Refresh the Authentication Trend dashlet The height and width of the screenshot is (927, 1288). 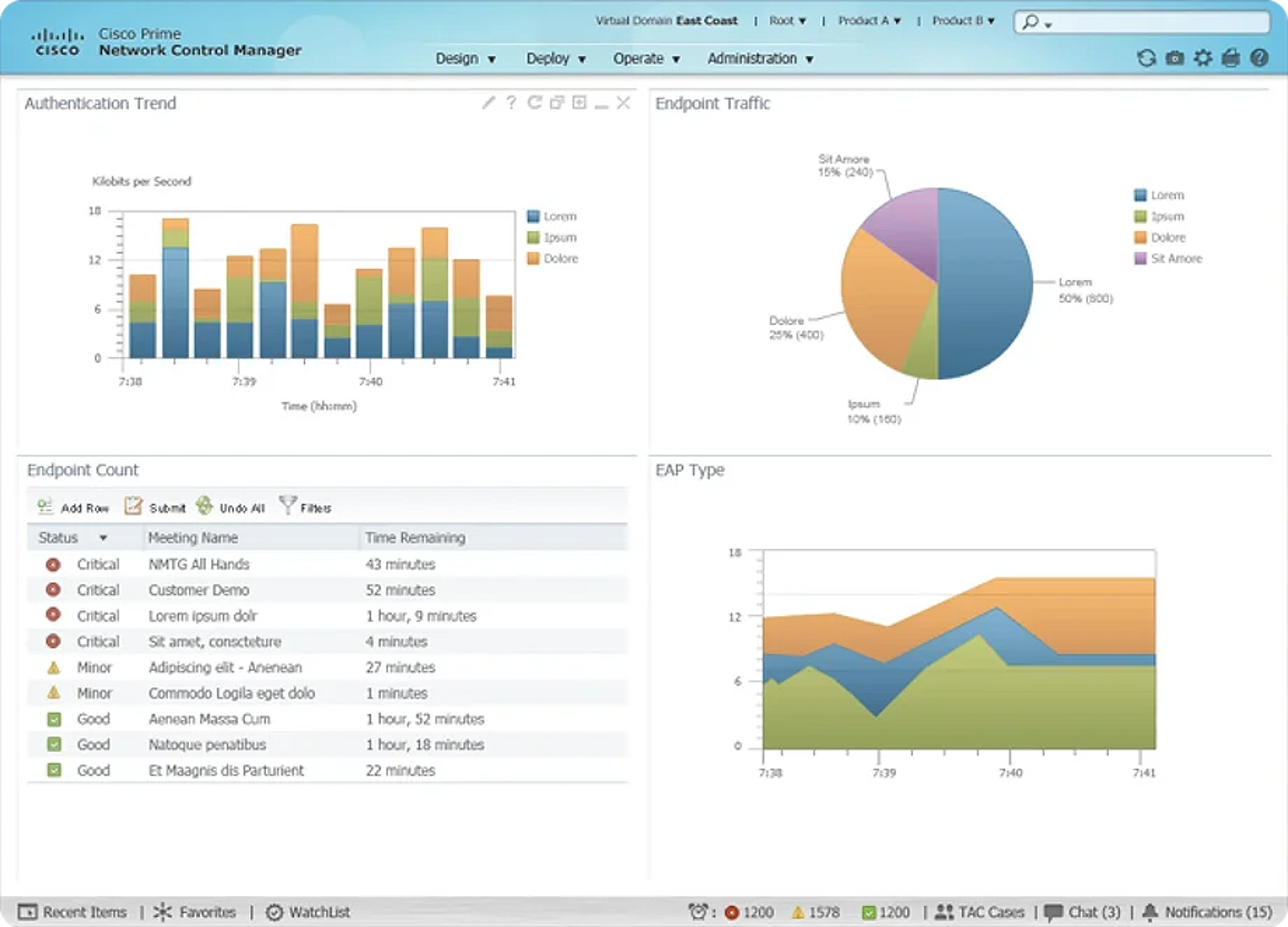point(534,103)
